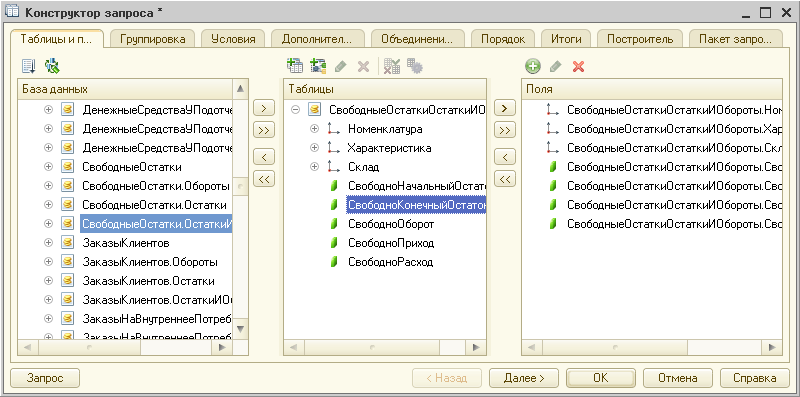The image size is (800, 397).
Task: Click the double right arrow between База данных and Таблицы
Action: pos(264,131)
